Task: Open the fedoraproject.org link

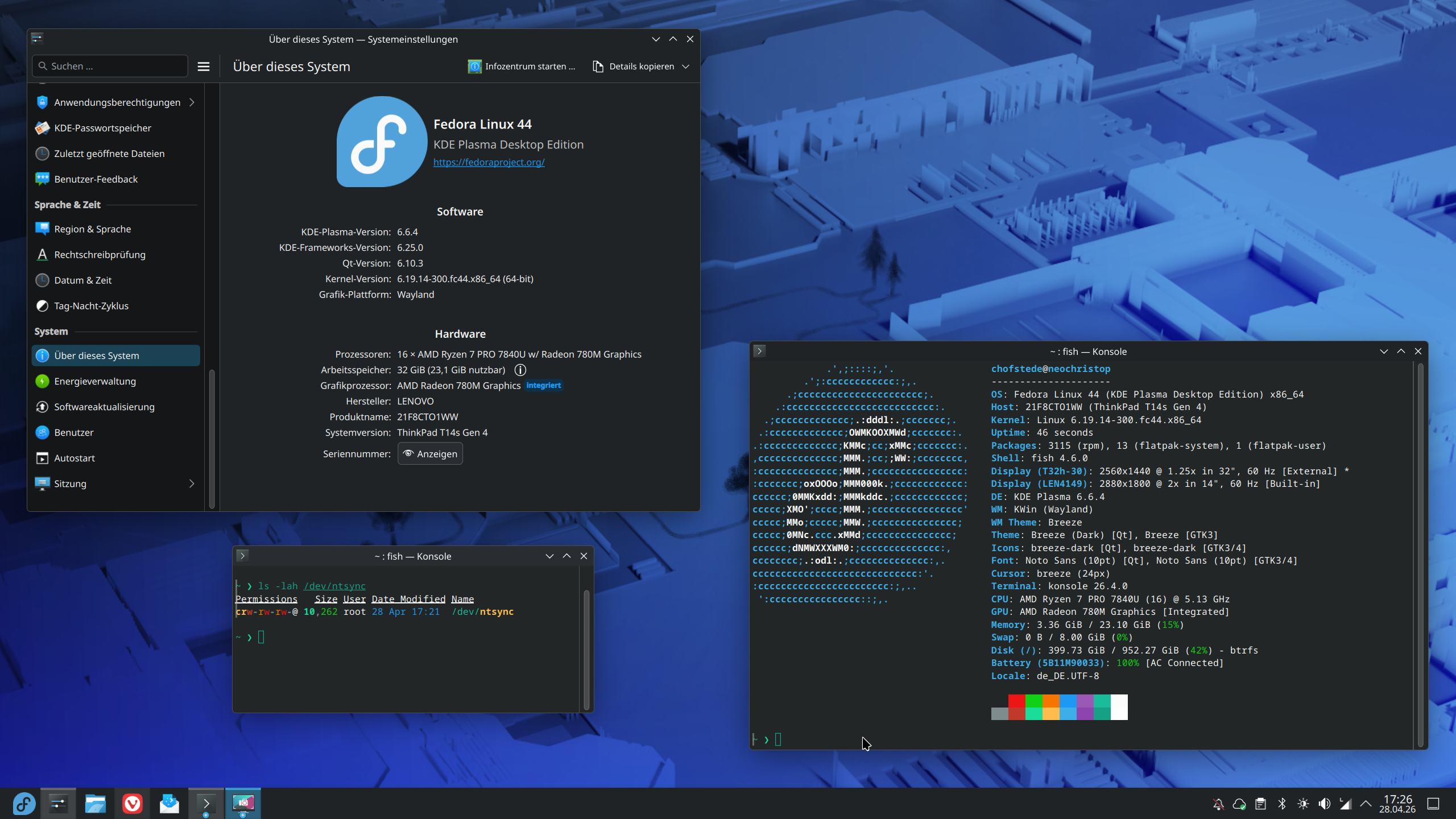Action: (489, 162)
